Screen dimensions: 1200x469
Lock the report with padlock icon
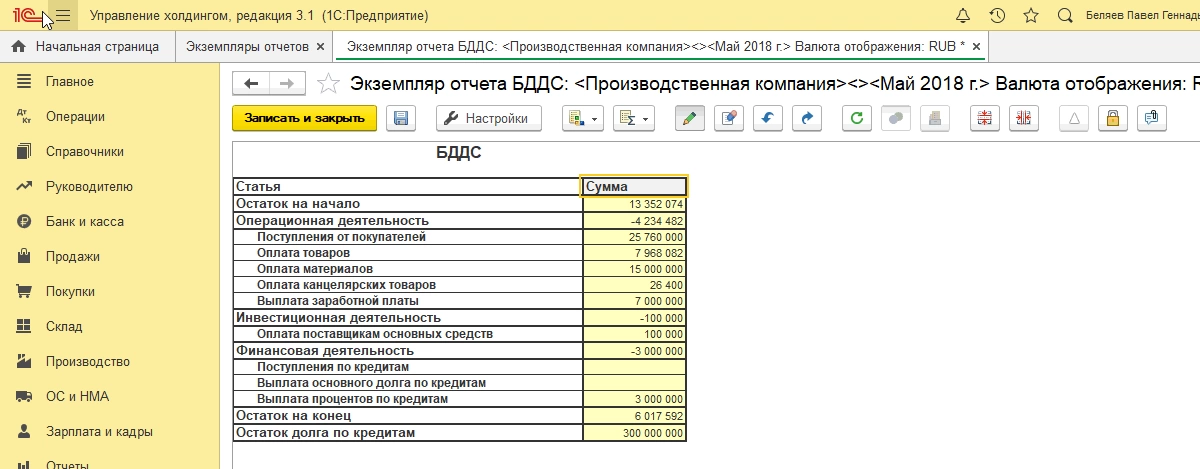(1112, 118)
